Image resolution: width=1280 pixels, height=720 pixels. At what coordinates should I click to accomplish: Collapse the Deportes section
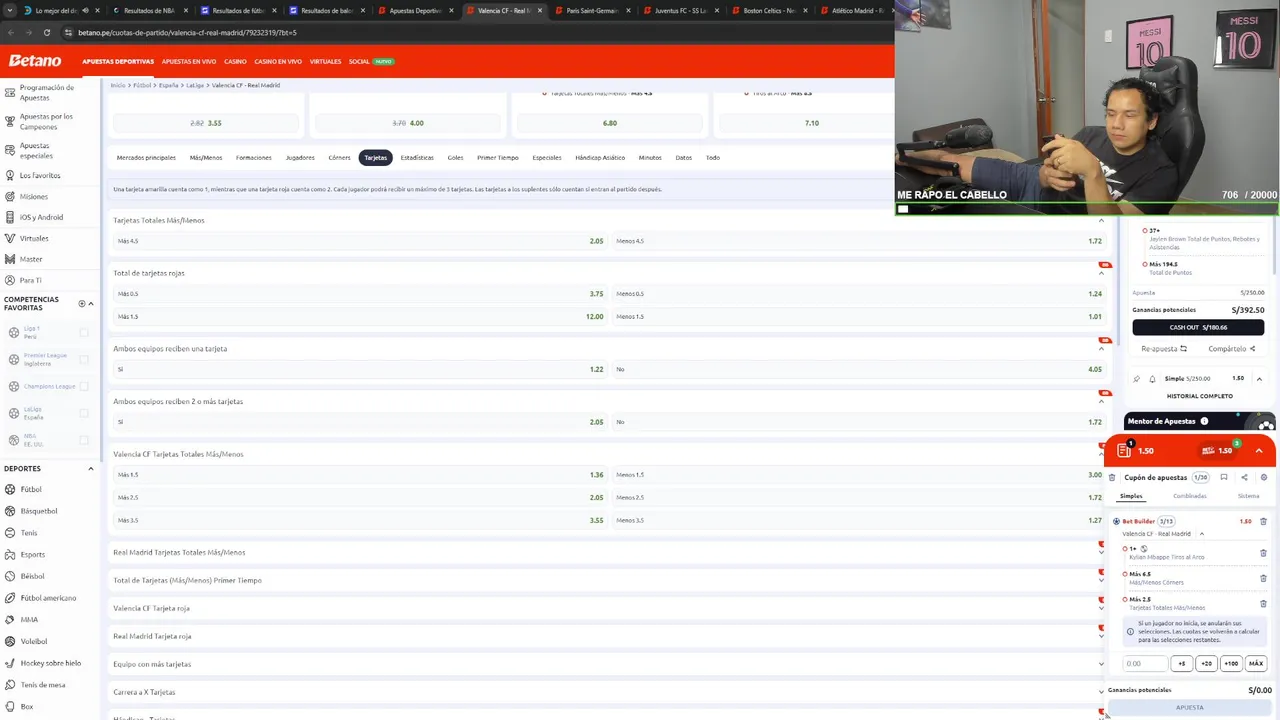tap(91, 468)
